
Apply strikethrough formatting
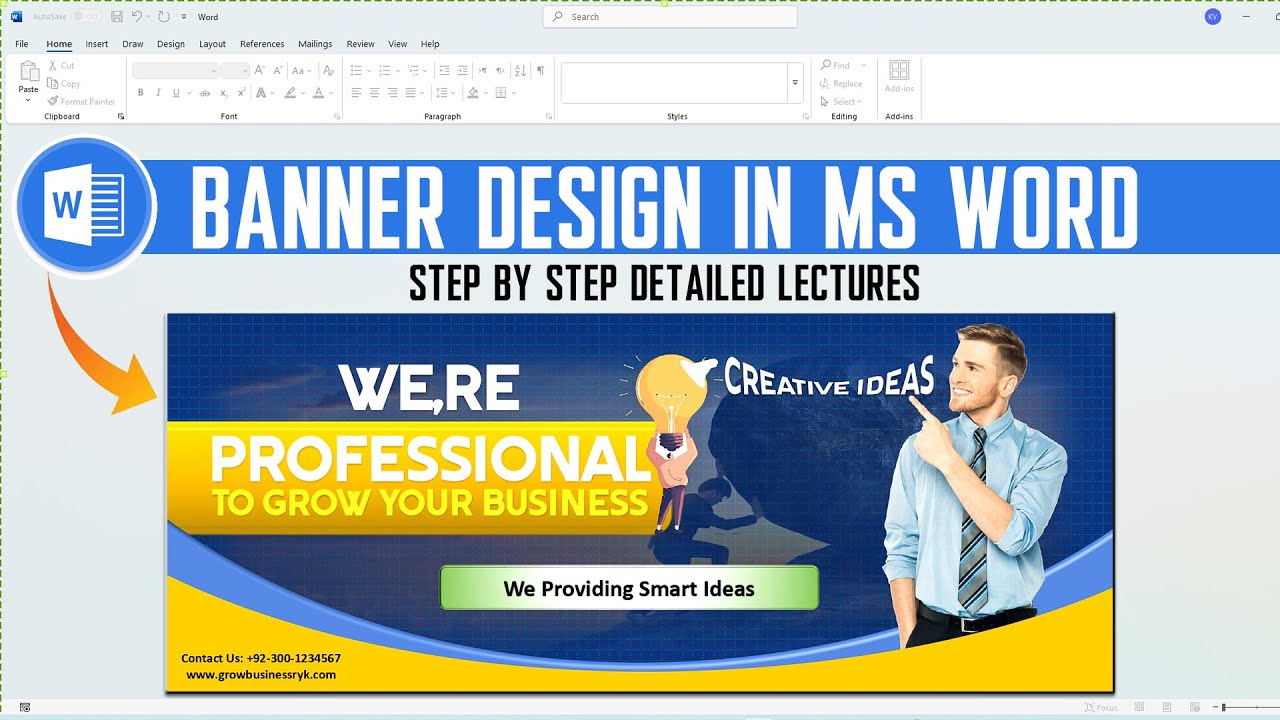point(205,93)
